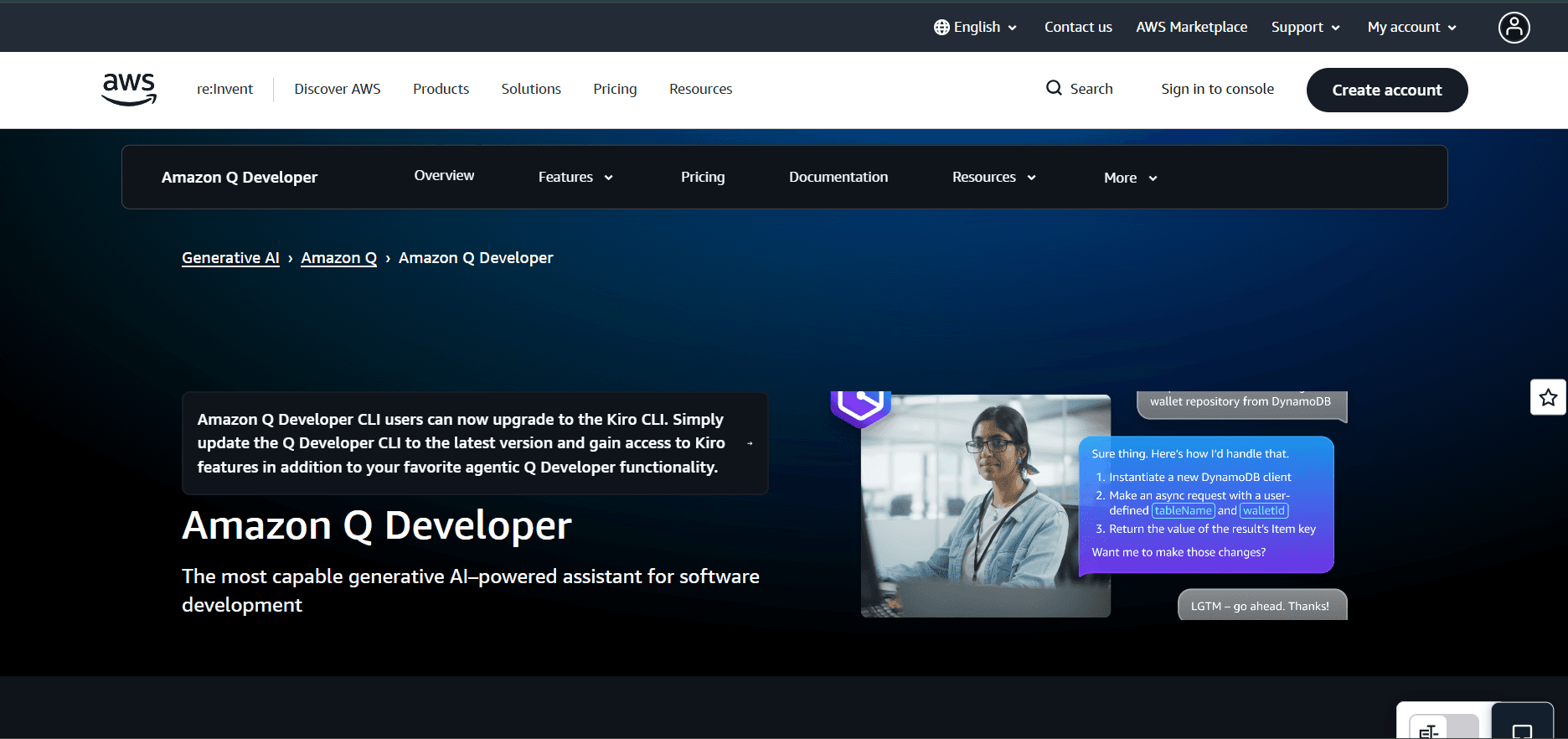Click the arrow in Kiro CLI banner
Image resolution: width=1568 pixels, height=739 pixels.
[x=750, y=443]
